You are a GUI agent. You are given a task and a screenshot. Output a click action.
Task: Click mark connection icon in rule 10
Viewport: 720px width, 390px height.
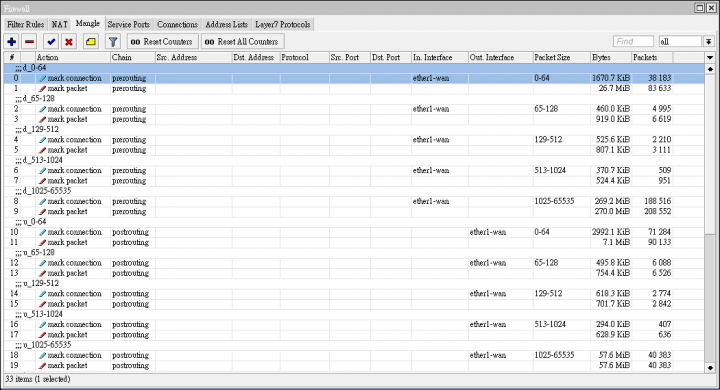42,232
